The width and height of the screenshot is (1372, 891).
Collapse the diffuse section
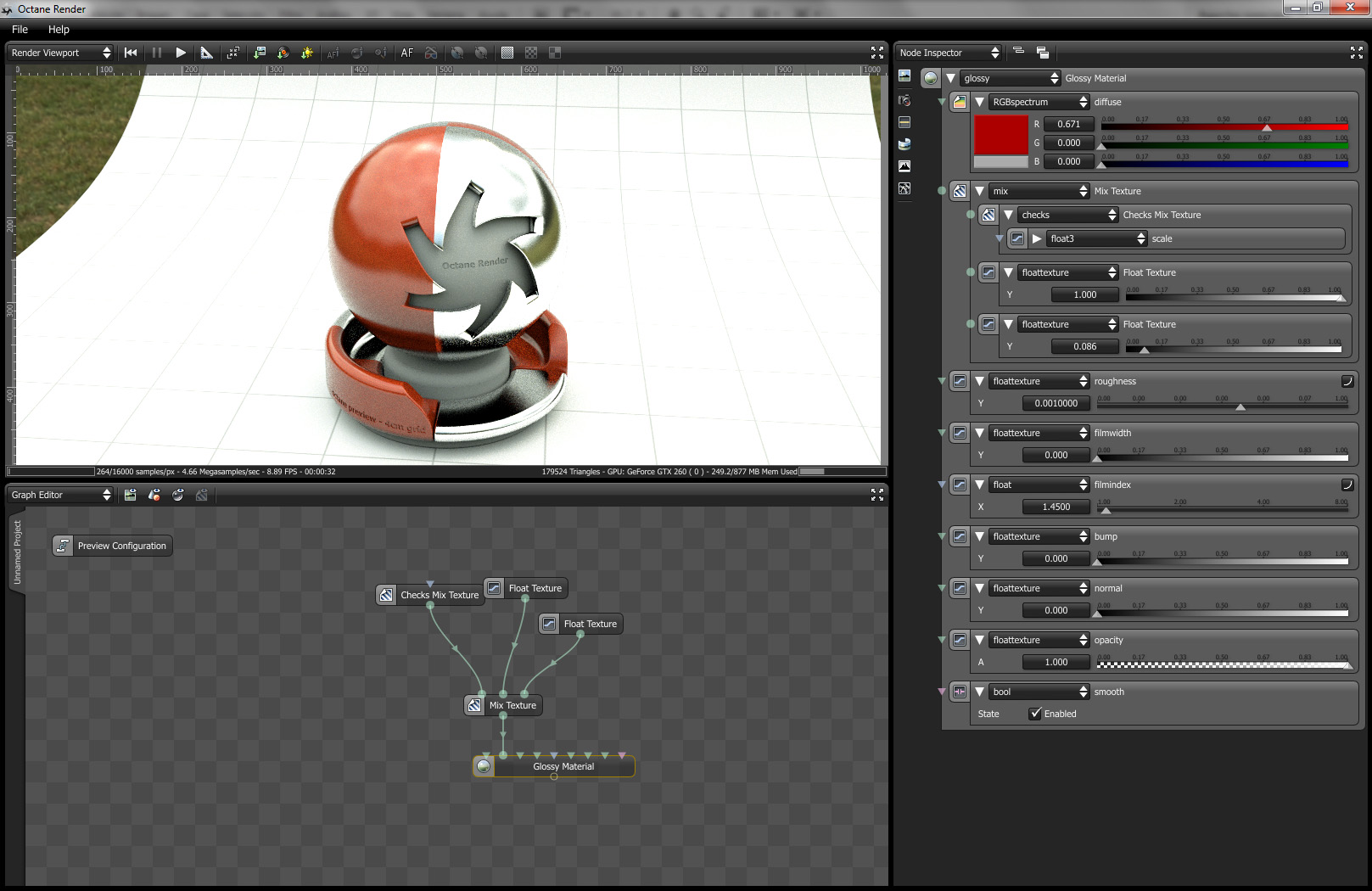tap(979, 102)
